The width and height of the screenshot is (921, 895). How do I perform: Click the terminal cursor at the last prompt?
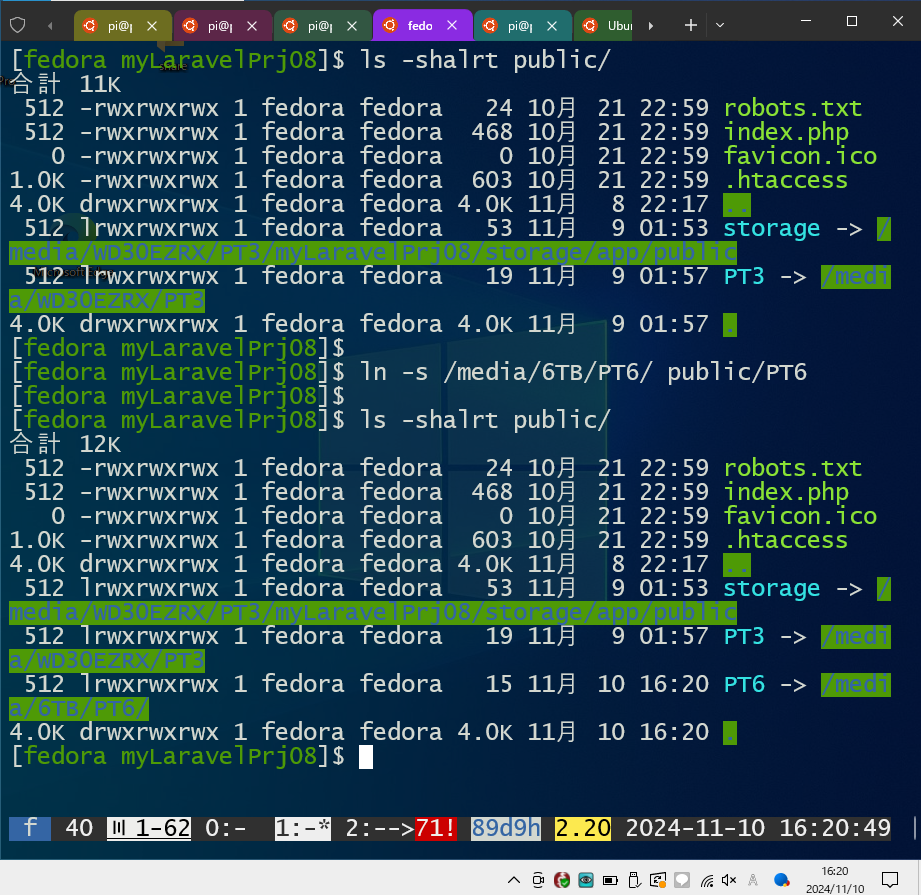pyautogui.click(x=366, y=757)
